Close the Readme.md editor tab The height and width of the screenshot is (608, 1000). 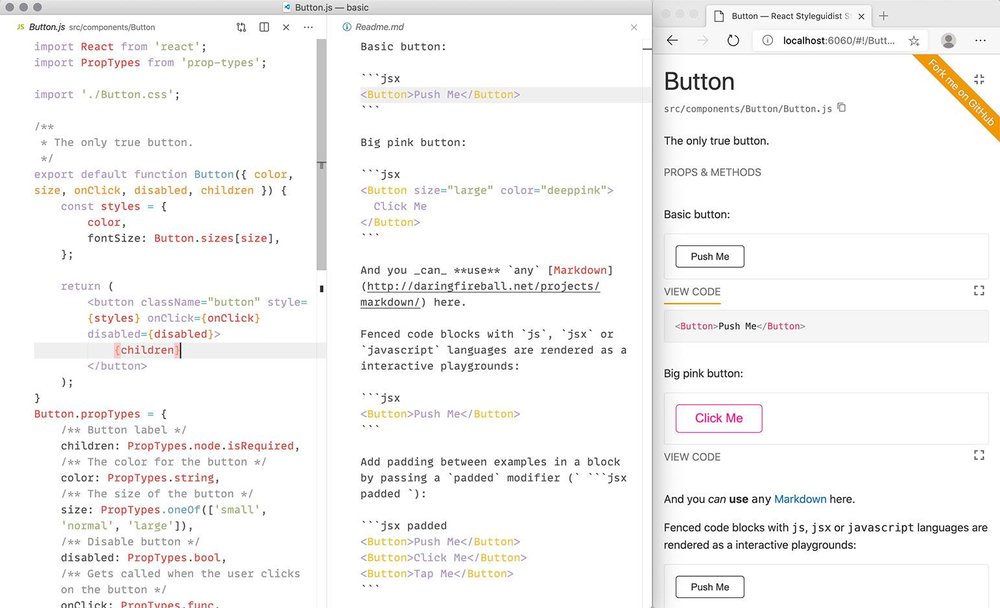tap(633, 27)
